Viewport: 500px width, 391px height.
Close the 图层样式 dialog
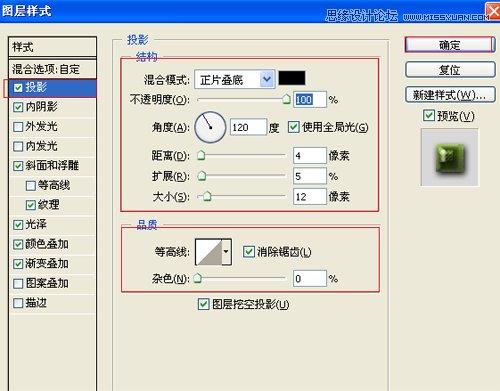click(x=493, y=11)
